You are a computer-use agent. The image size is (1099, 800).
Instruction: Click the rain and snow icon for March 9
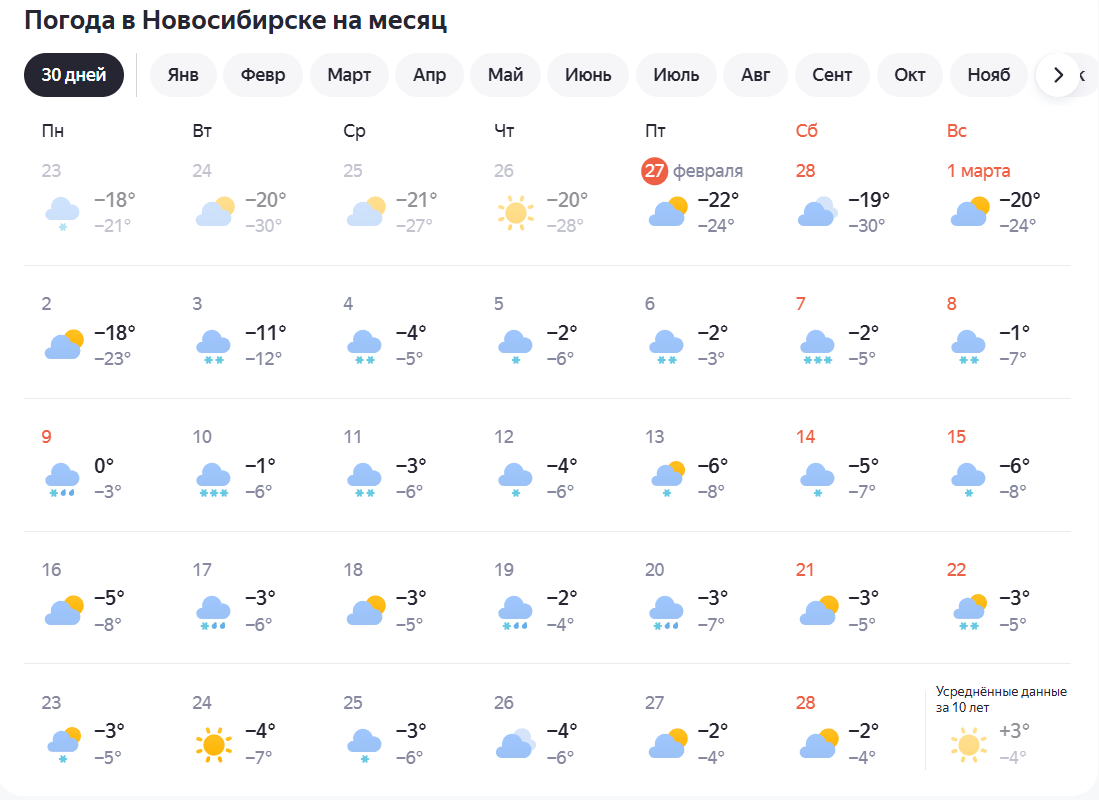tap(62, 478)
